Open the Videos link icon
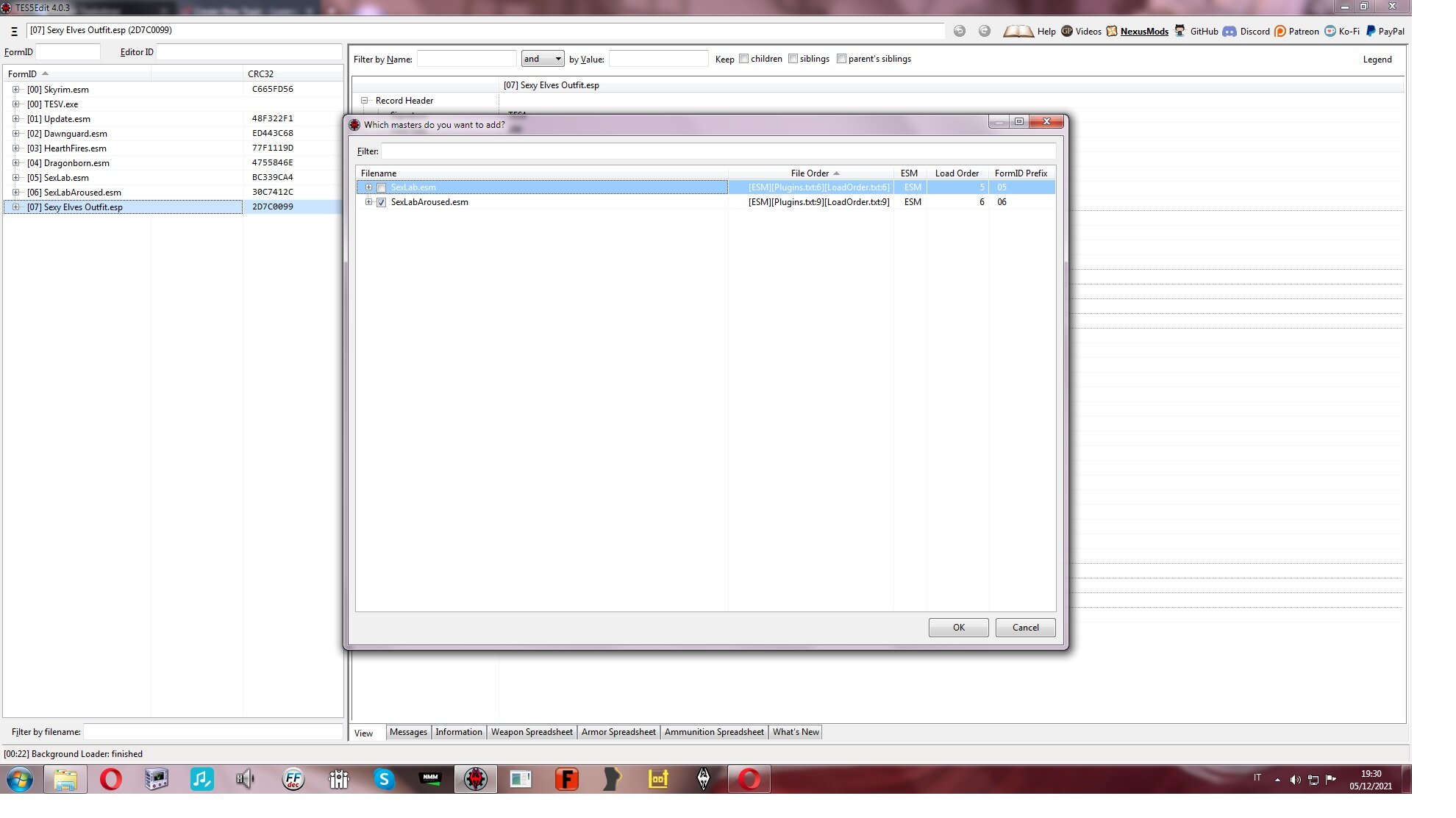 point(1067,31)
